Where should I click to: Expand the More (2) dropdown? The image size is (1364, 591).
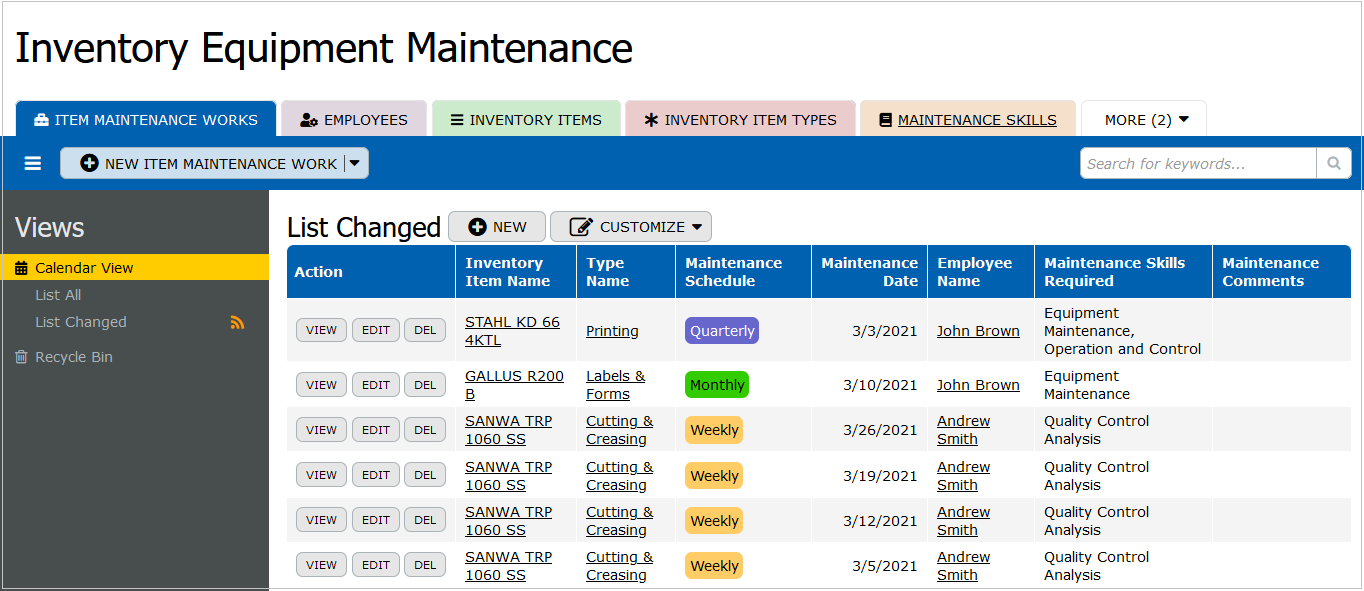pyautogui.click(x=1146, y=120)
